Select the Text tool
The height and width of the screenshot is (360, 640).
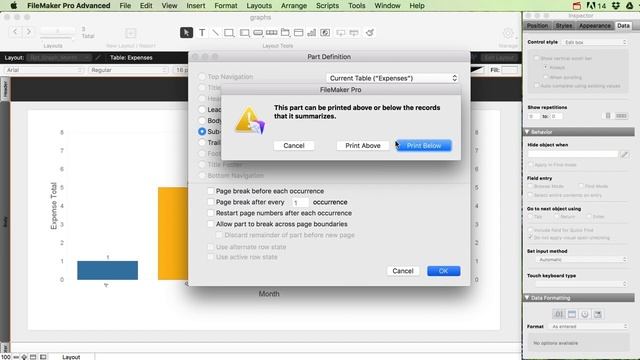click(202, 33)
